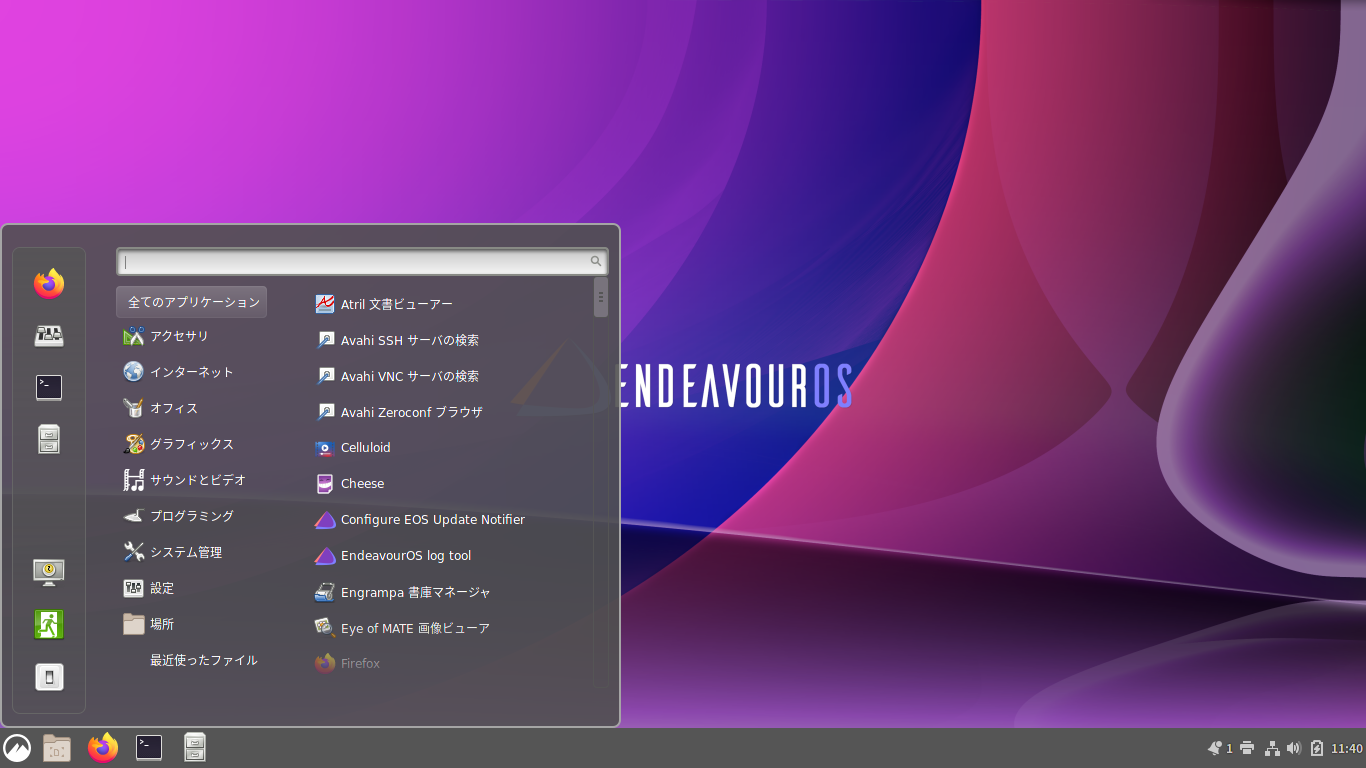Viewport: 1366px width, 768px height.
Task: Click the battery power tray icon
Action: point(1317,748)
